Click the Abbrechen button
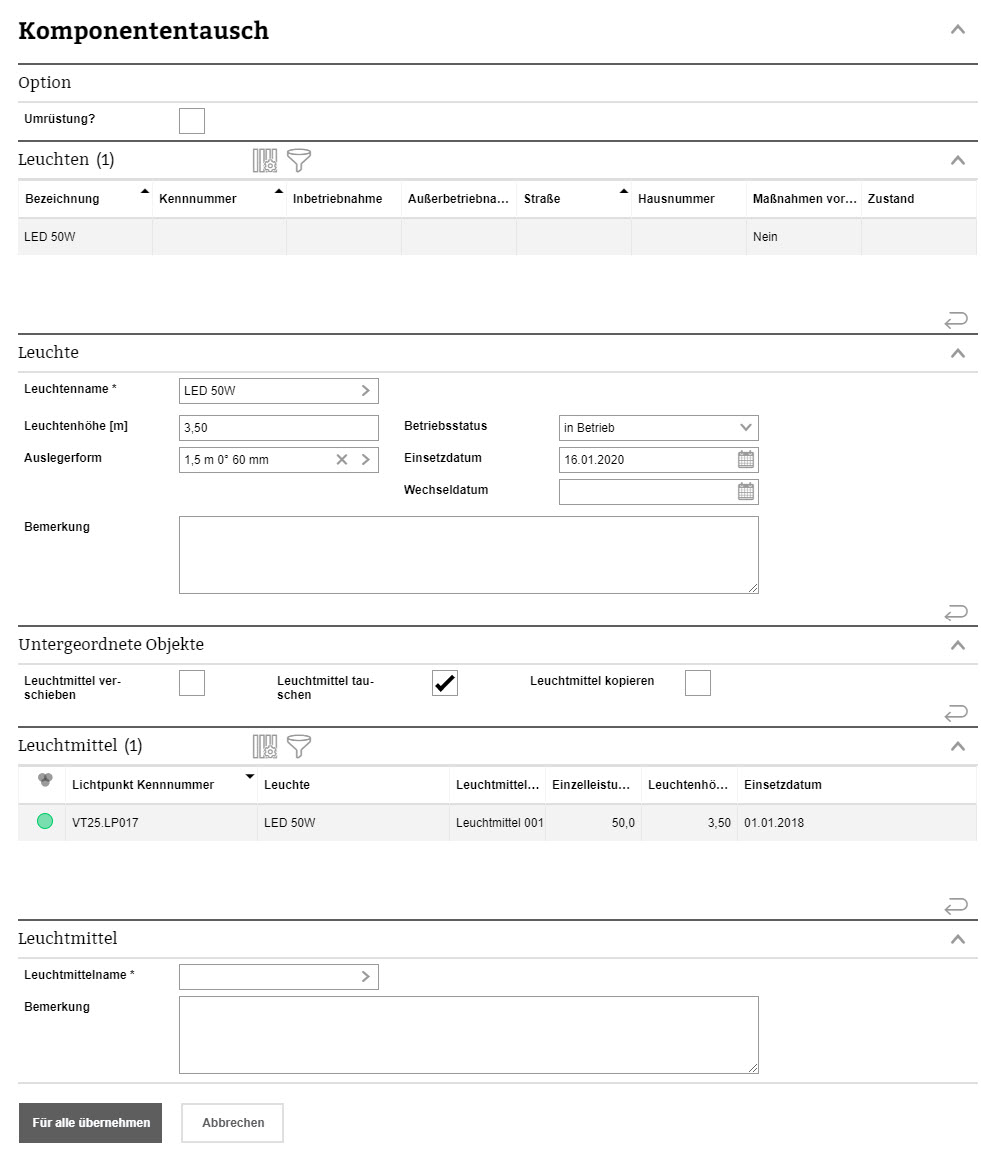Viewport: 981px width, 1160px height. (233, 1123)
